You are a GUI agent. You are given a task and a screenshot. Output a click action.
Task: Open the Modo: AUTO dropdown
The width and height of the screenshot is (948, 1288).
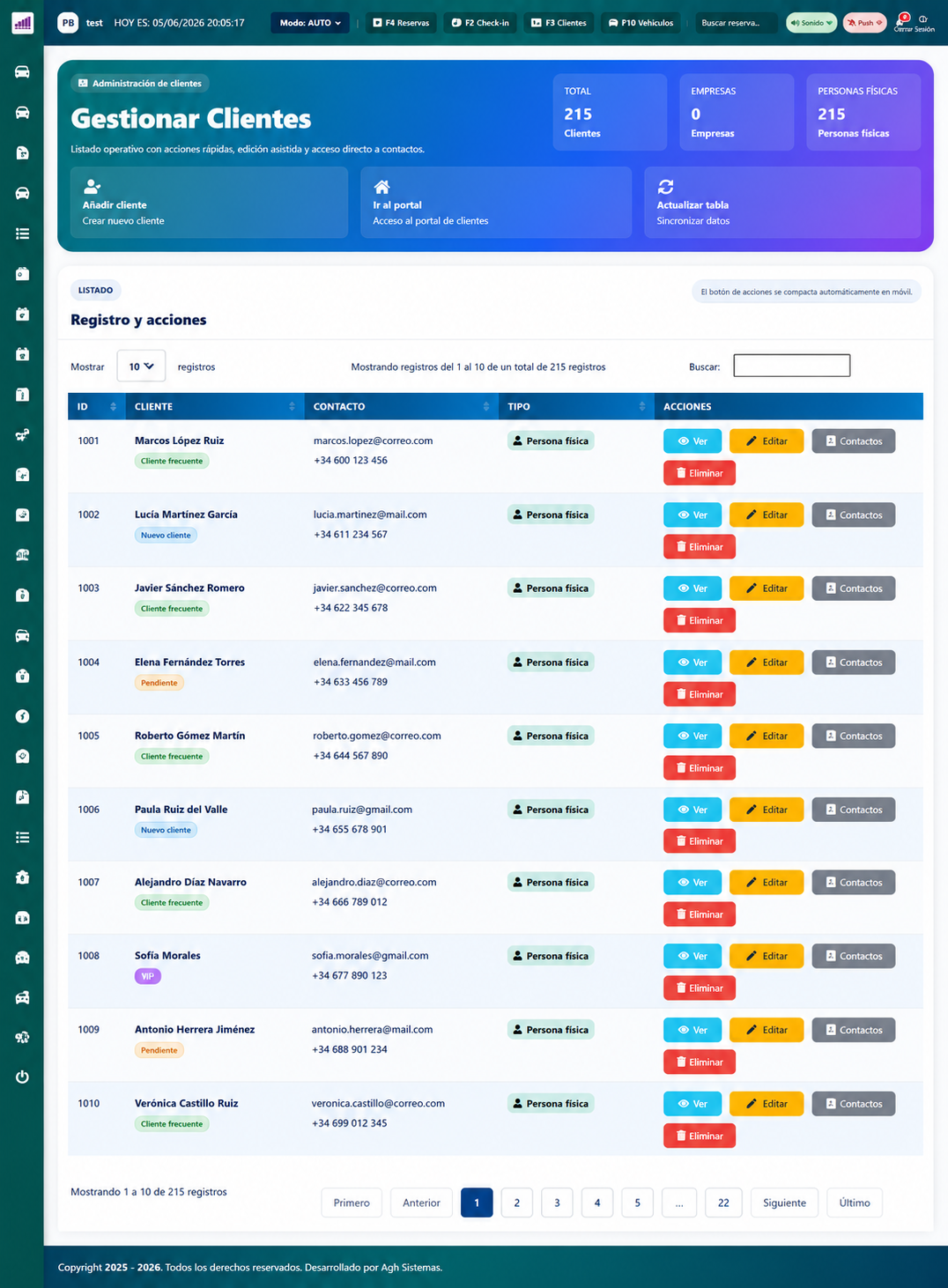[310, 23]
